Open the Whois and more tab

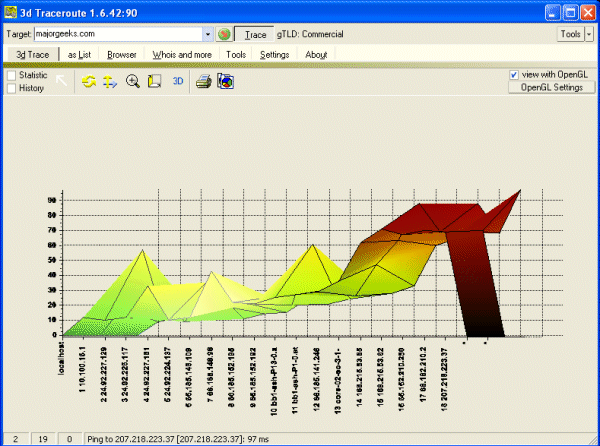182,54
